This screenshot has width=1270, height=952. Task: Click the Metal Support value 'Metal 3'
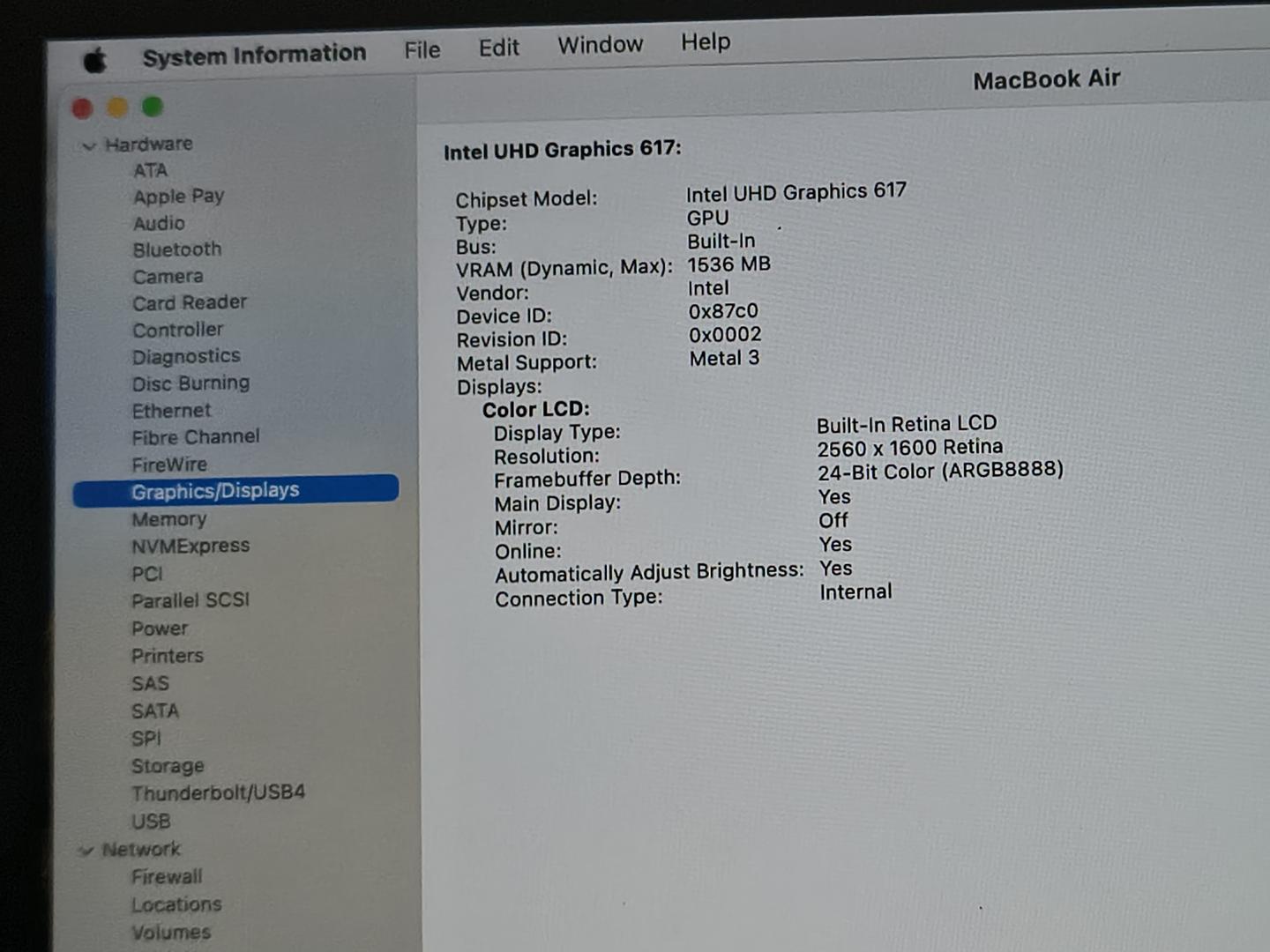(724, 359)
